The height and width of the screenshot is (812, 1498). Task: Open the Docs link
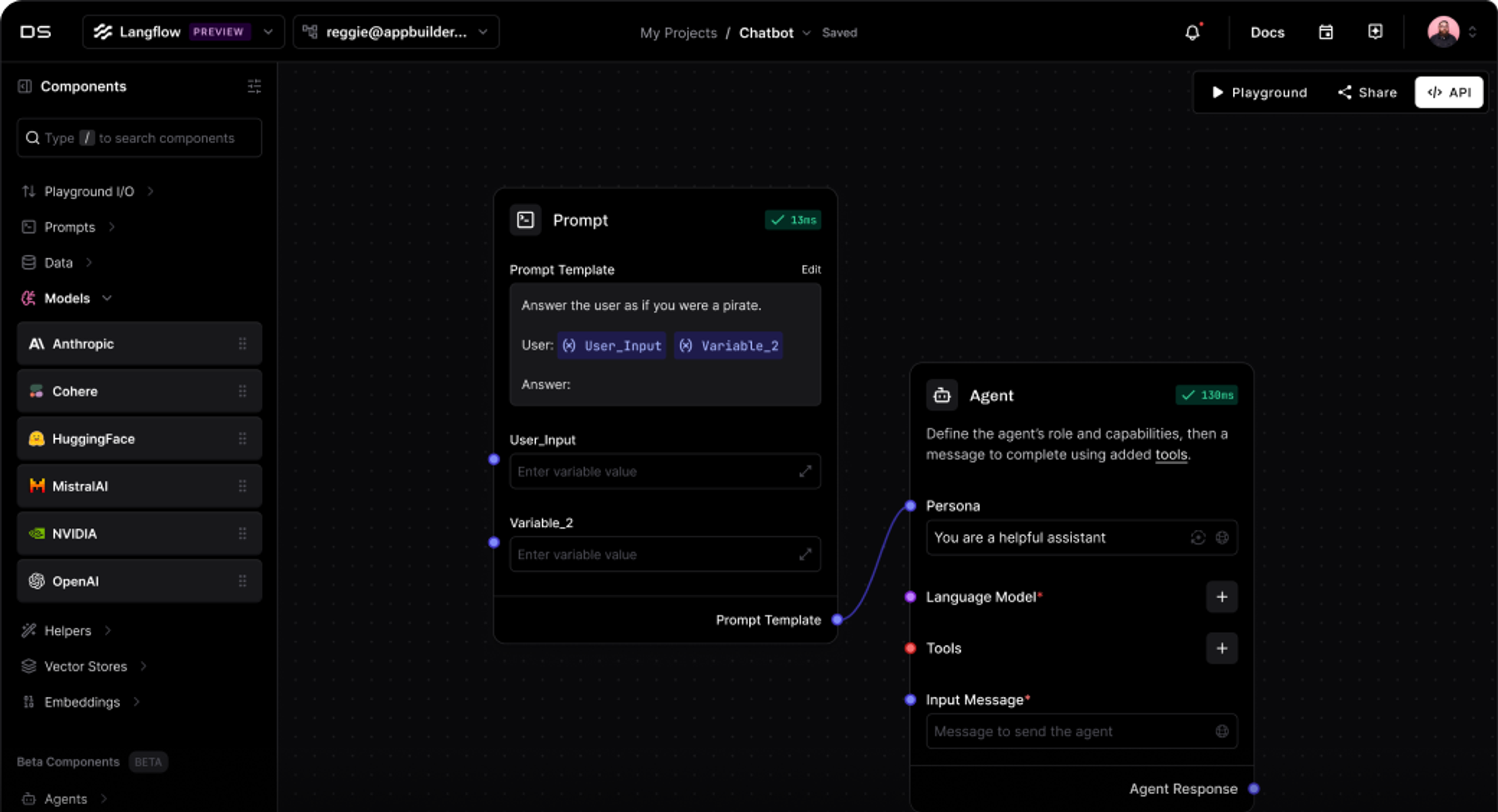point(1267,32)
